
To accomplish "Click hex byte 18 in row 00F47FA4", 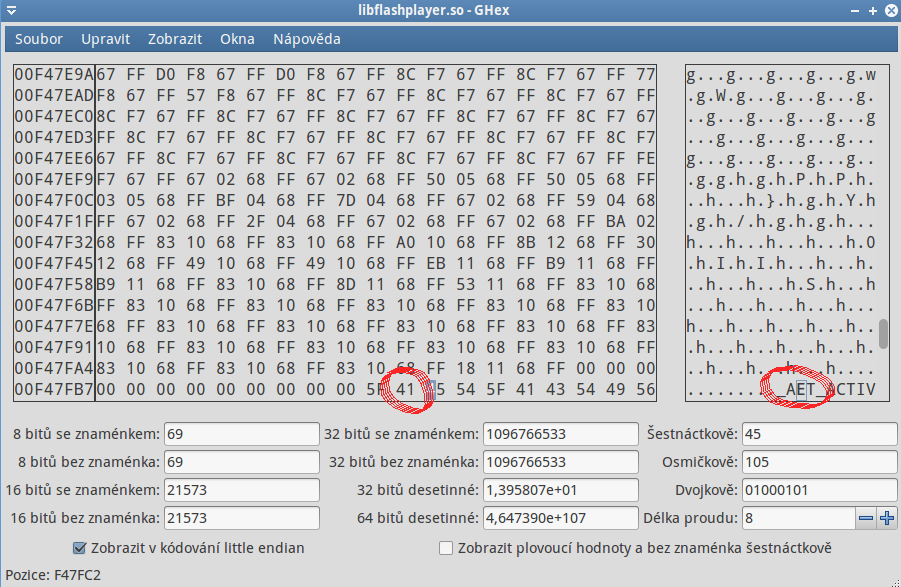I will [465, 368].
